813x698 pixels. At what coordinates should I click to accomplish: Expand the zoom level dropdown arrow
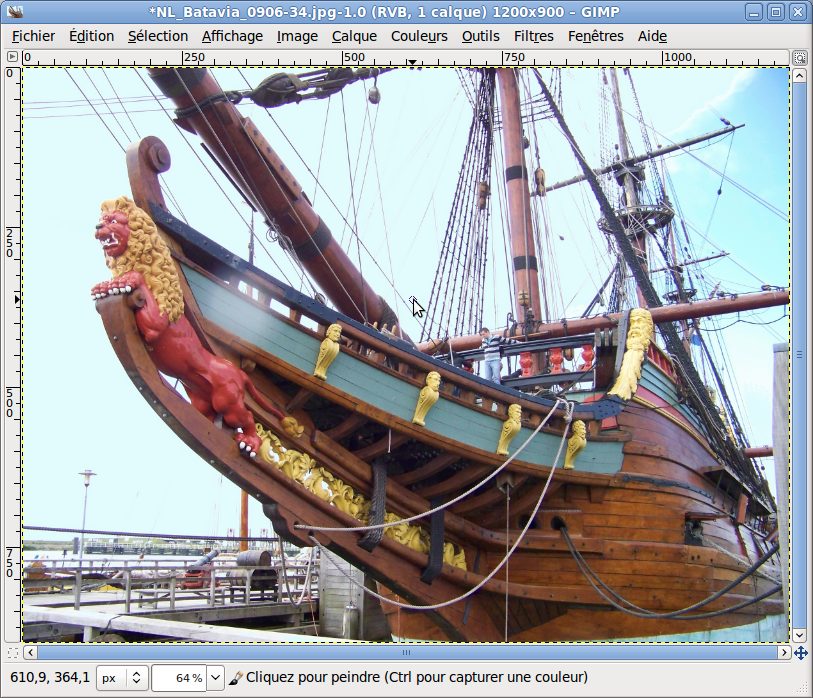coord(215,678)
